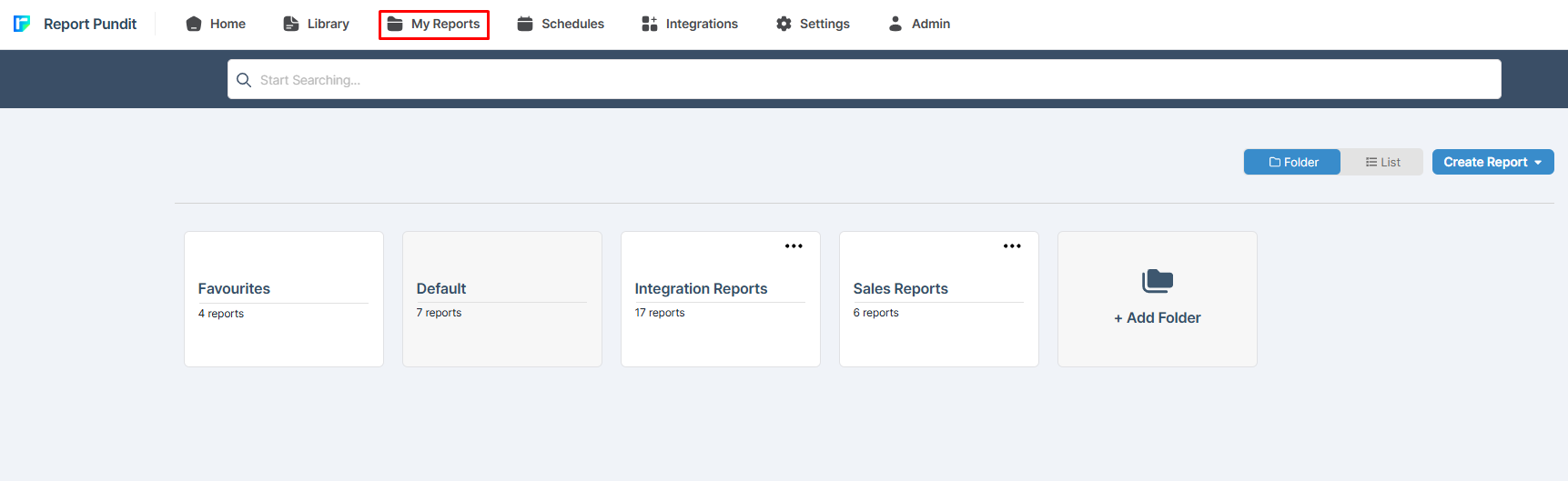
Task: Click the Schedules calendar icon
Action: [525, 24]
